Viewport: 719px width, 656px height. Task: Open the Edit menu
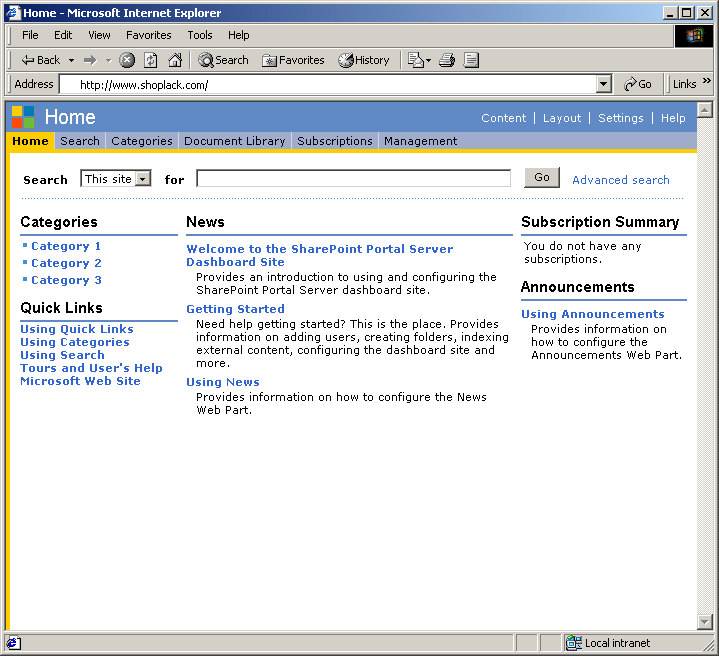point(63,35)
